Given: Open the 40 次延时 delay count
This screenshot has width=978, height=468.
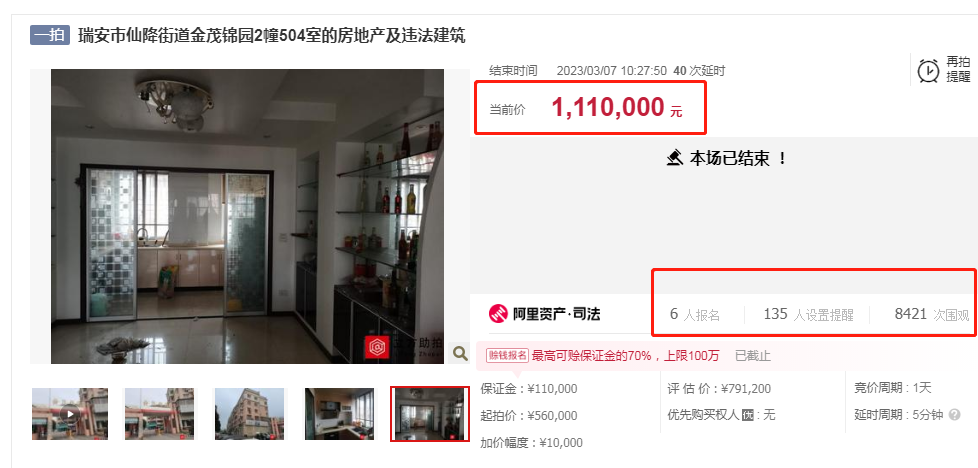Looking at the screenshot, I should pyautogui.click(x=699, y=71).
